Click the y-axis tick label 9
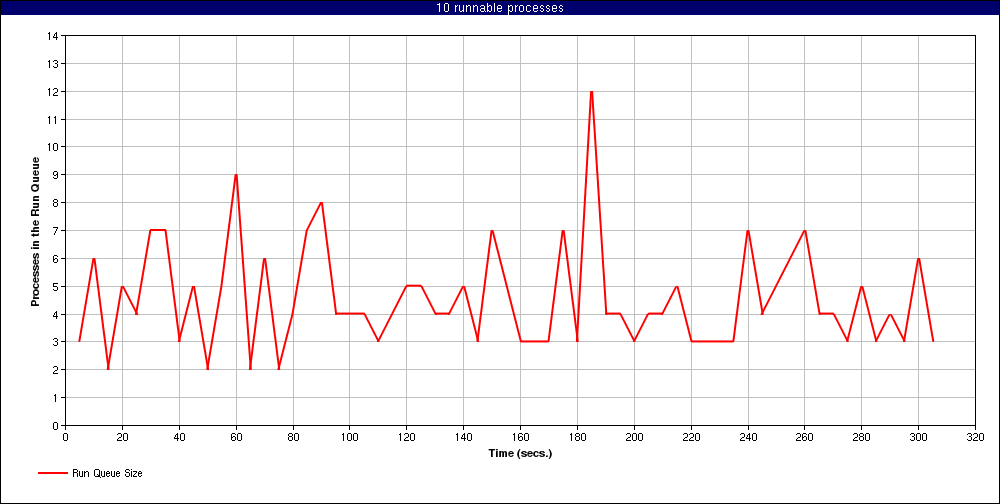 coord(55,175)
